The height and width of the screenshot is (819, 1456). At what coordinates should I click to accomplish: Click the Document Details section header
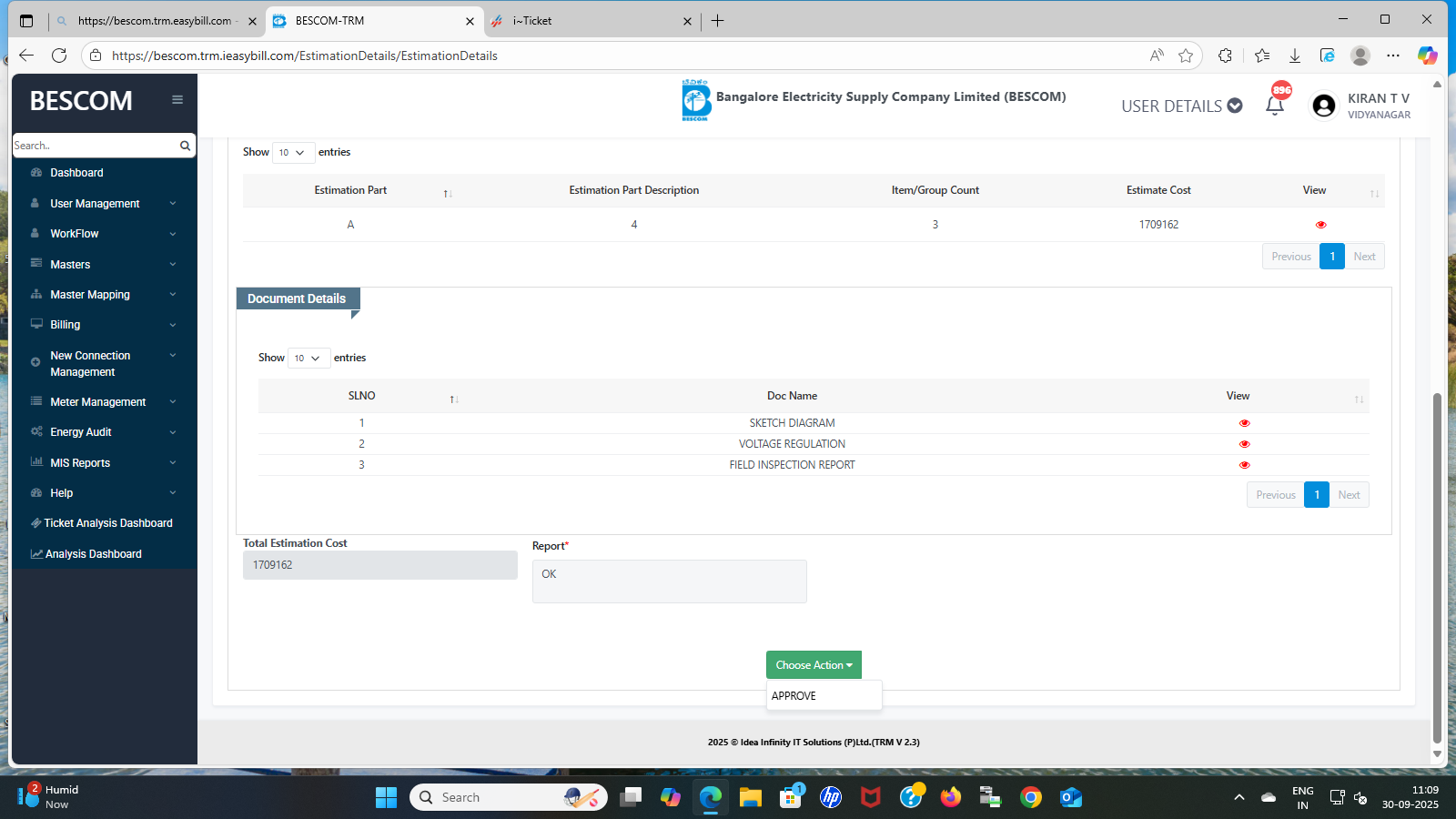(297, 298)
